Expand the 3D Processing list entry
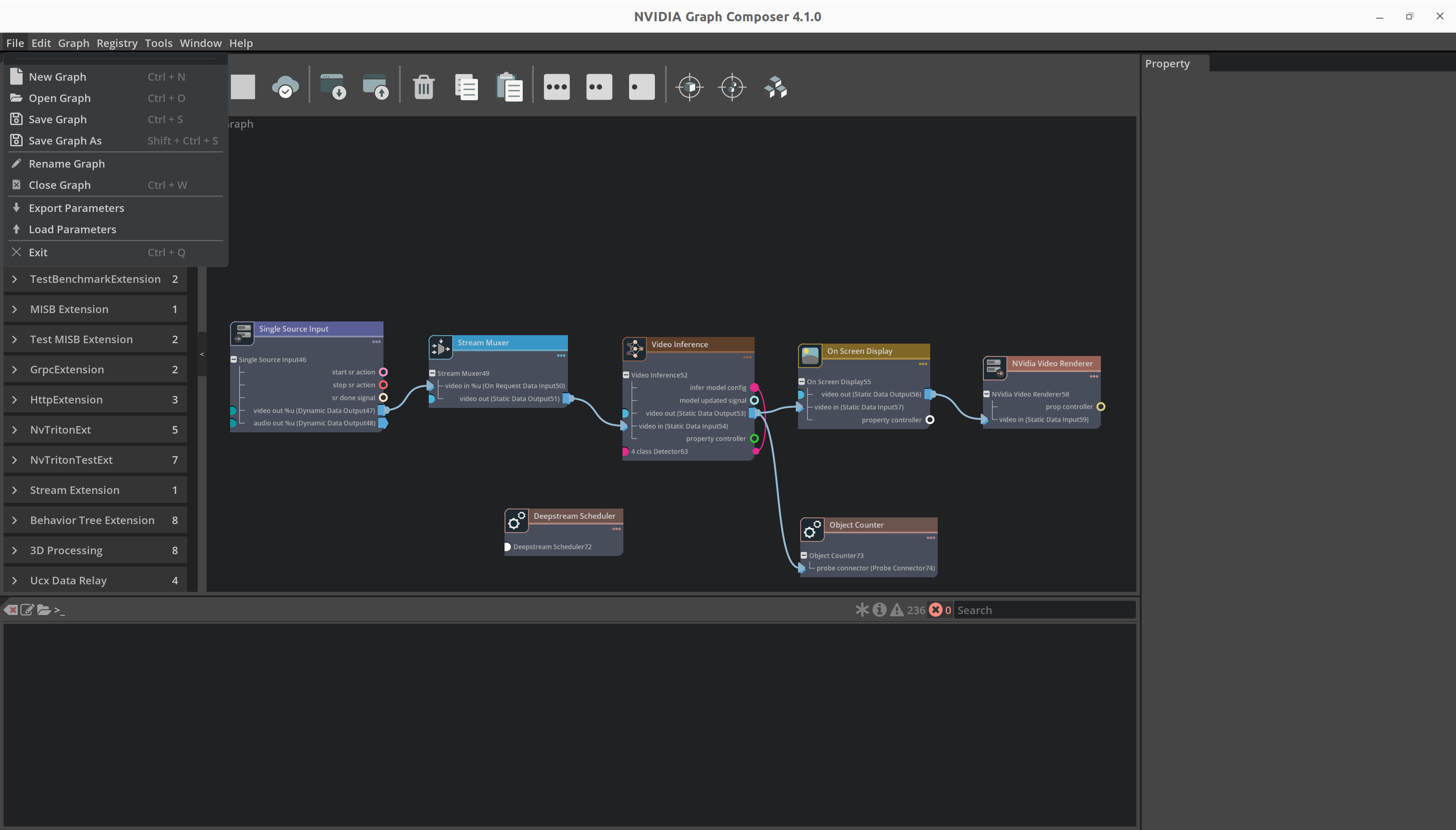1456x830 pixels. (x=15, y=551)
